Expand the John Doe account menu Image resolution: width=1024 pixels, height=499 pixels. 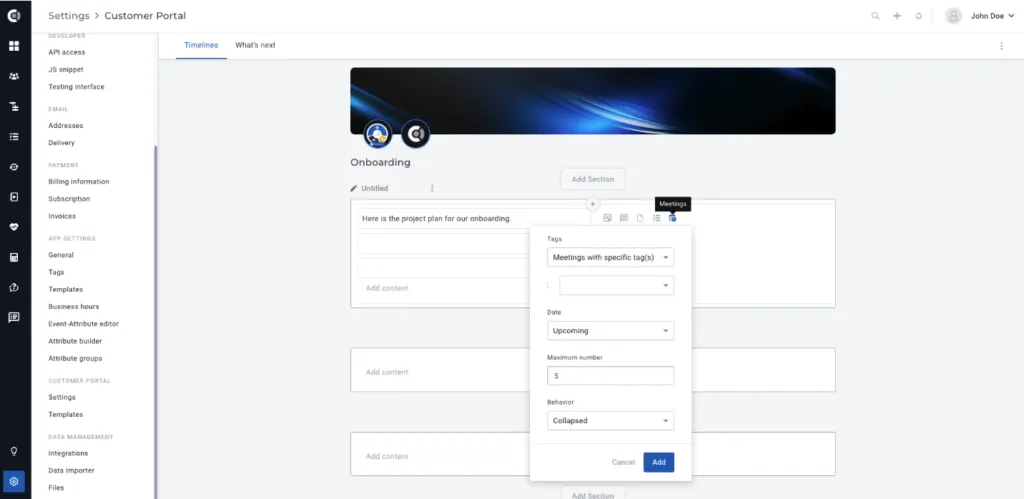(992, 16)
